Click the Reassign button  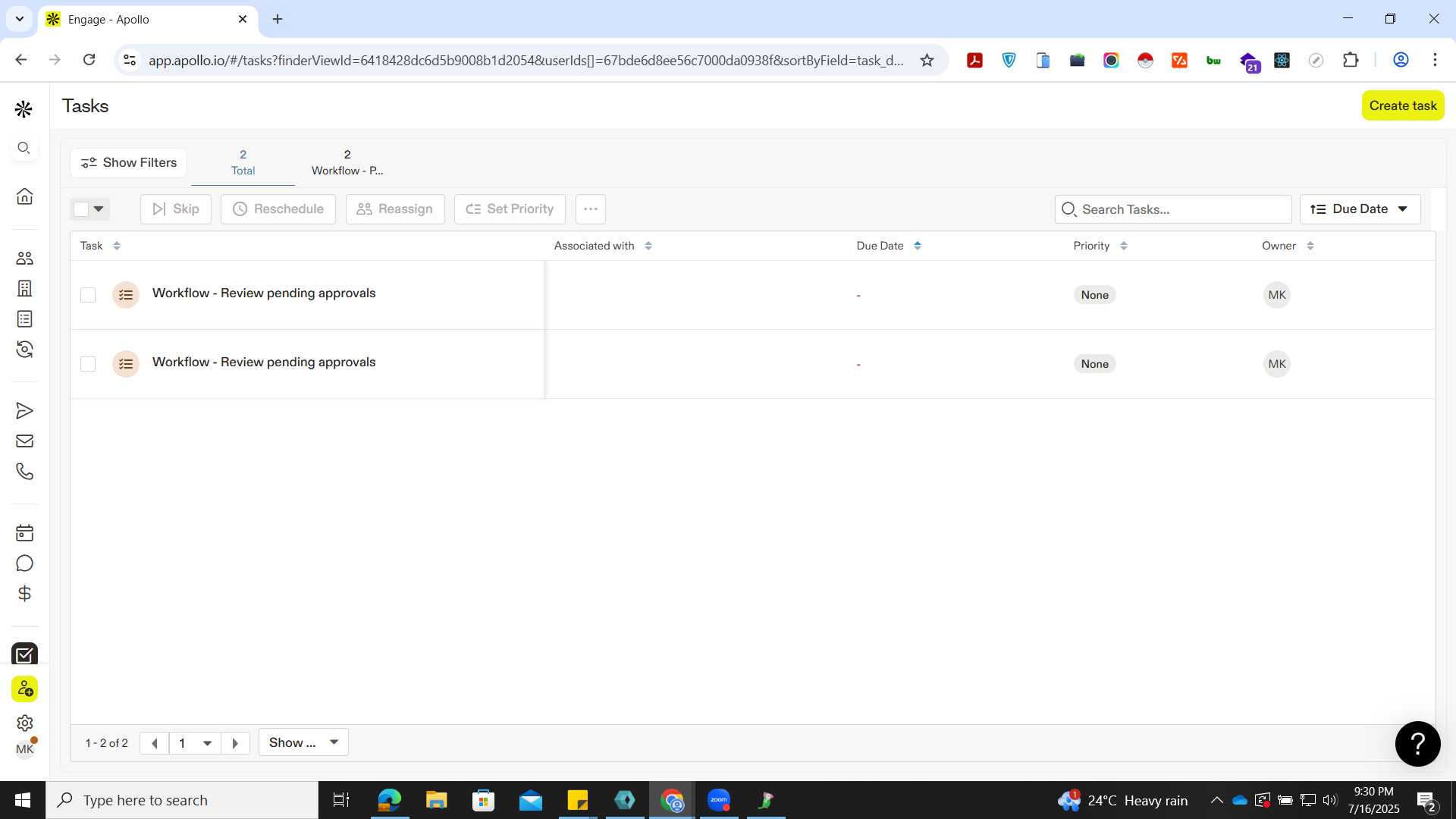pyautogui.click(x=395, y=209)
